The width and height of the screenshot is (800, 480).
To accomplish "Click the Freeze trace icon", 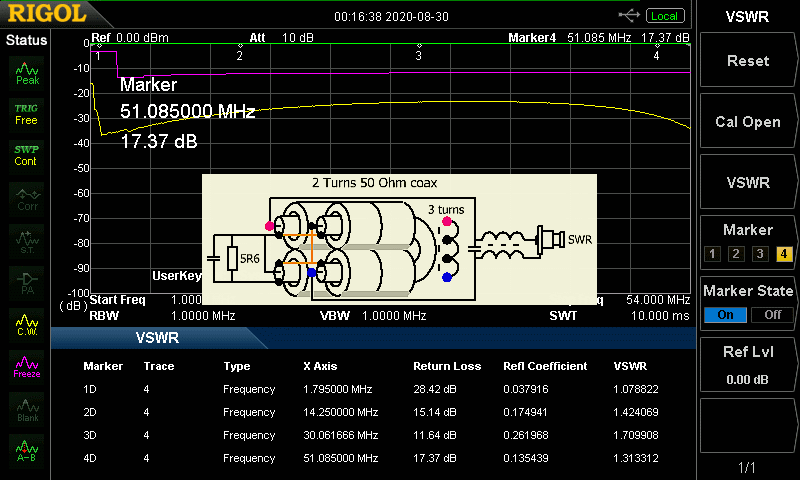I will click(27, 366).
